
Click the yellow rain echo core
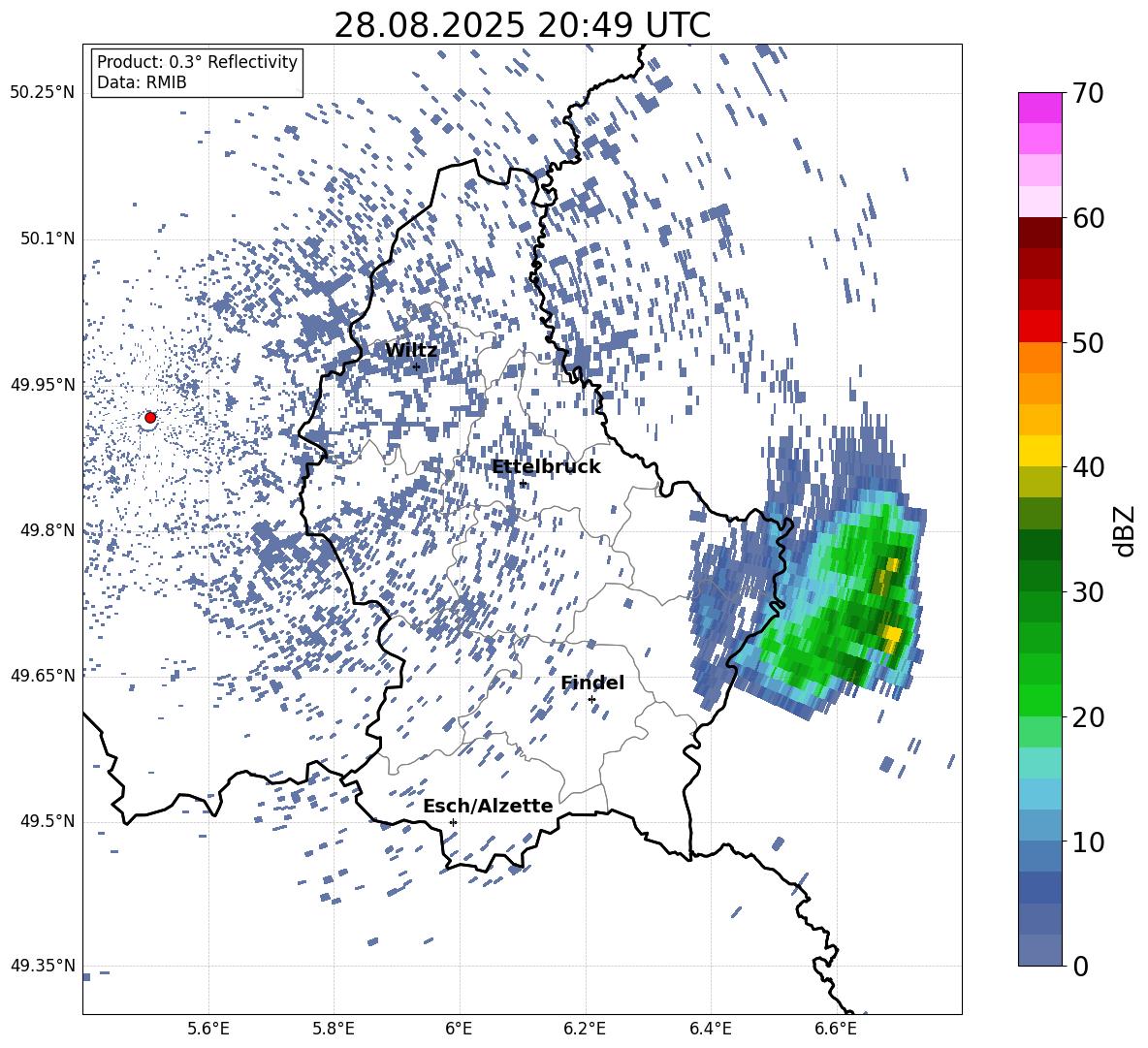(x=892, y=636)
